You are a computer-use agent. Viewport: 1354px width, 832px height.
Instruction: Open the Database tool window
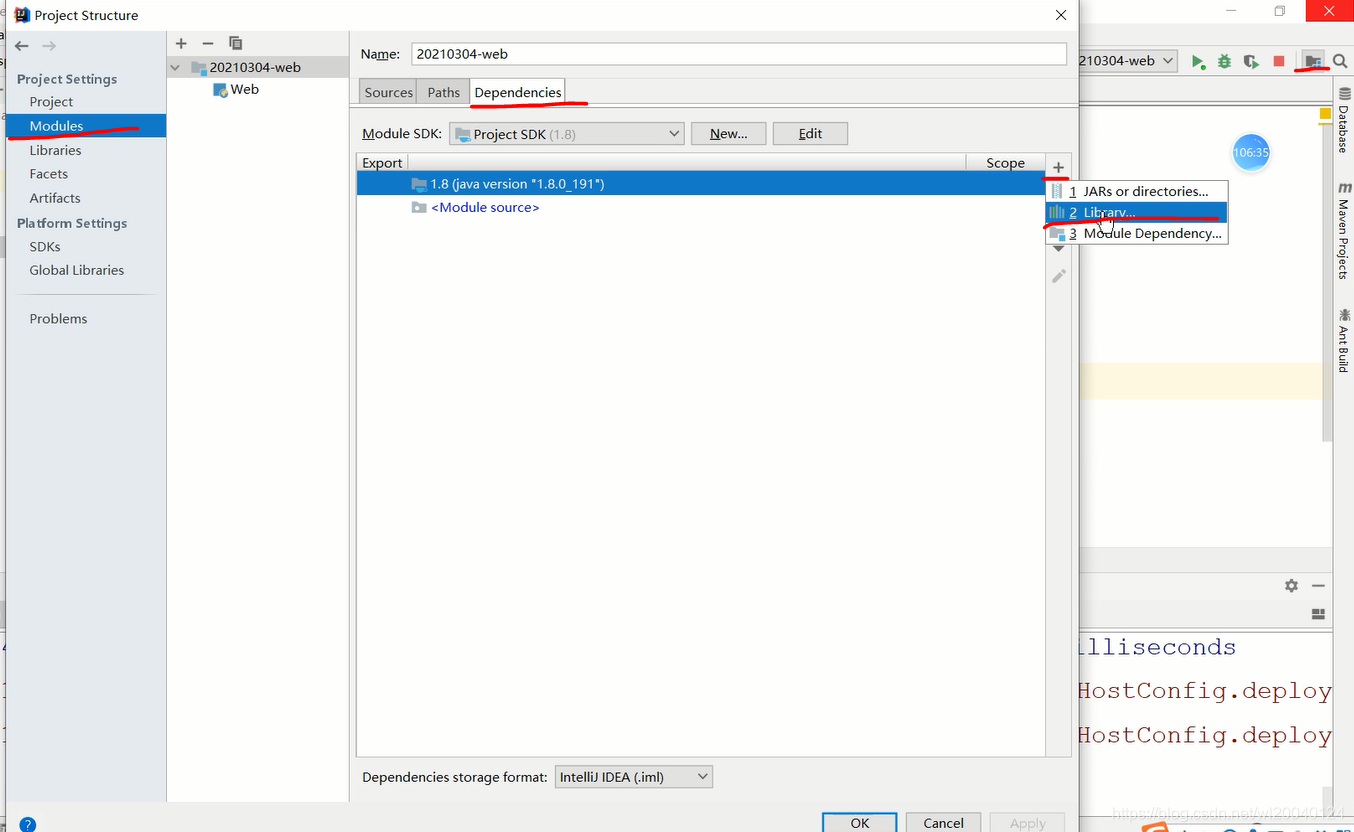pos(1344,121)
